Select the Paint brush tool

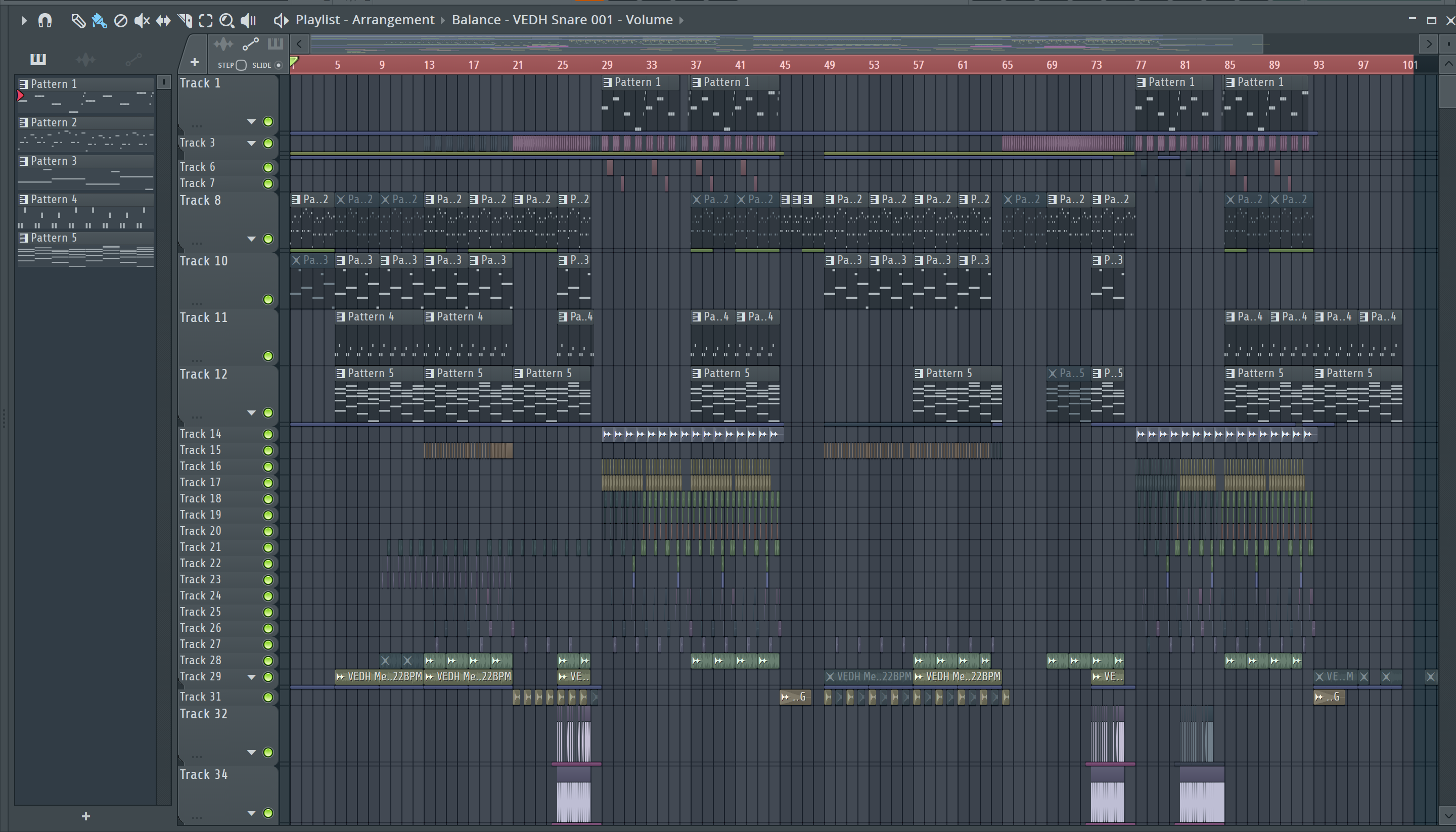click(x=99, y=21)
